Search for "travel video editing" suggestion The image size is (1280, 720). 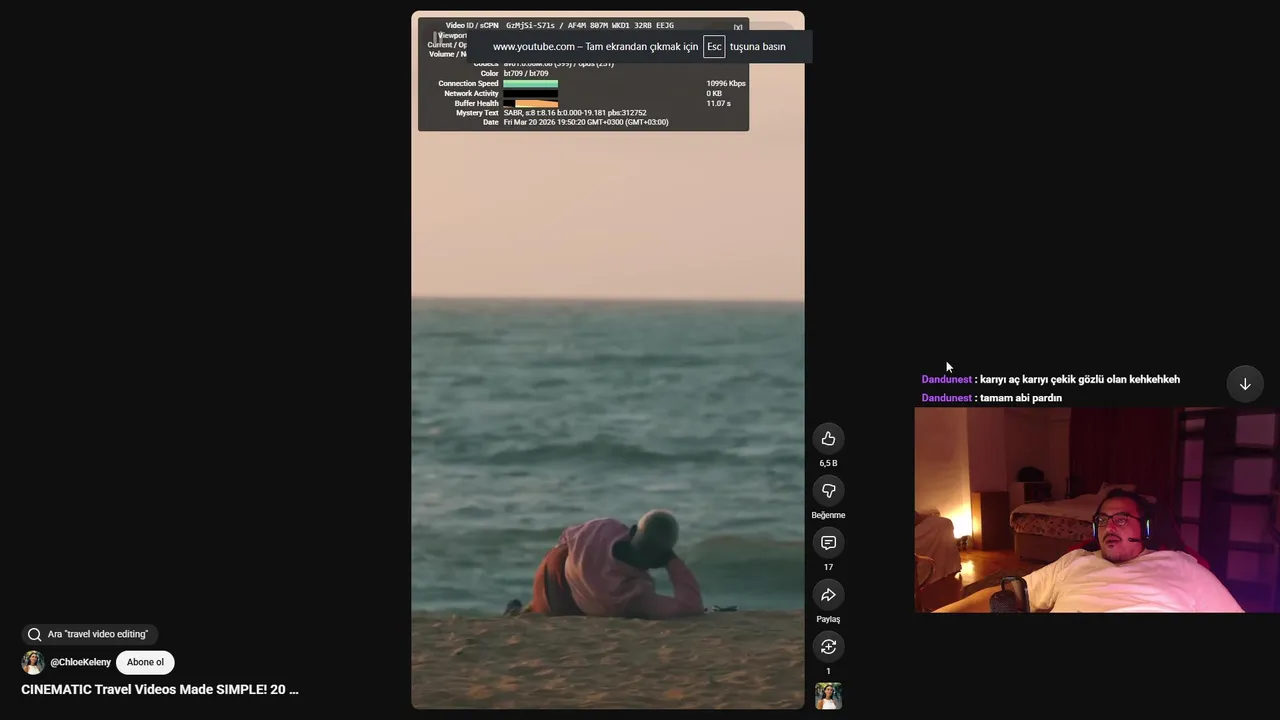pyautogui.click(x=90, y=634)
